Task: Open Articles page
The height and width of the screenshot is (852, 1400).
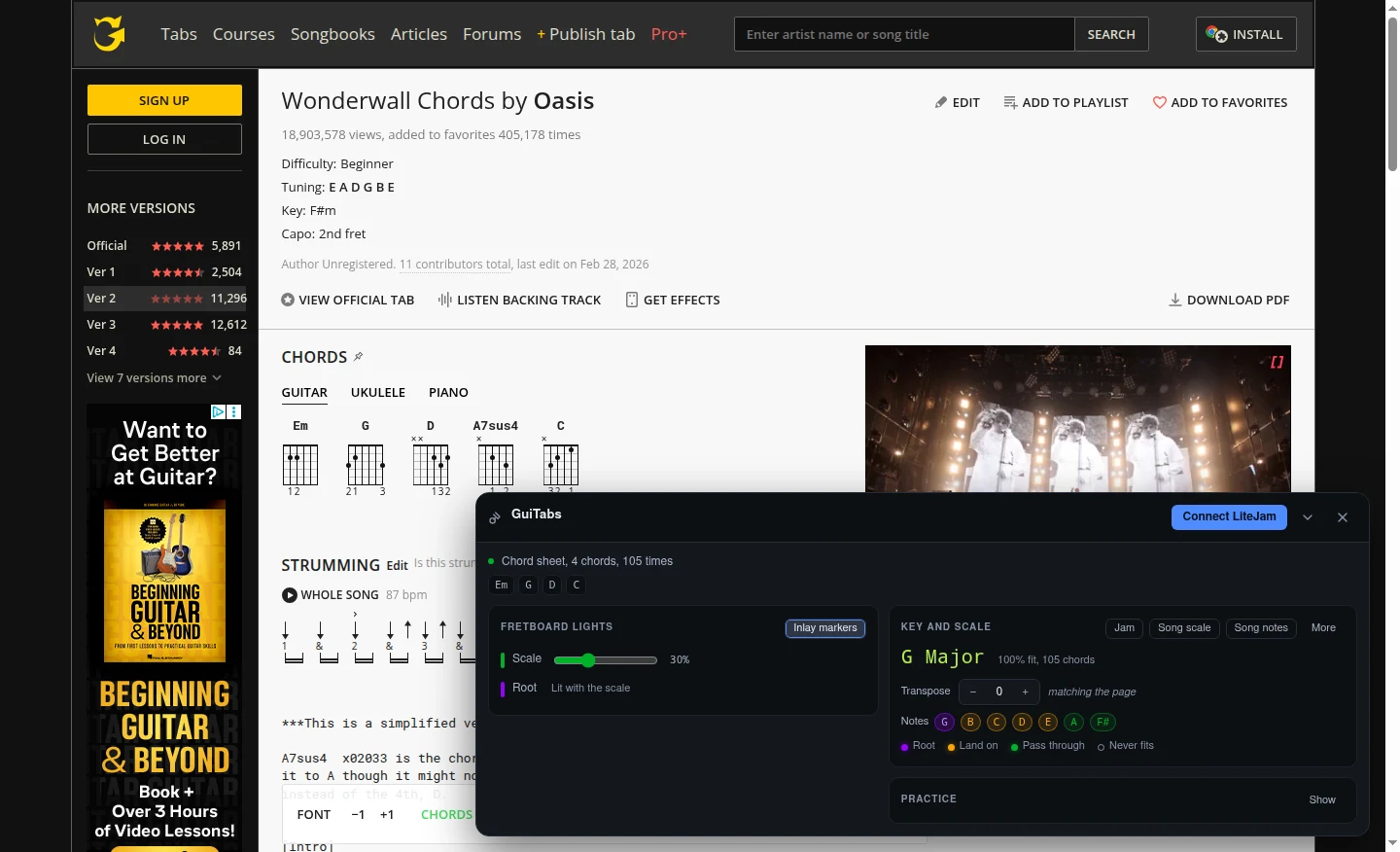Action: pos(419,34)
